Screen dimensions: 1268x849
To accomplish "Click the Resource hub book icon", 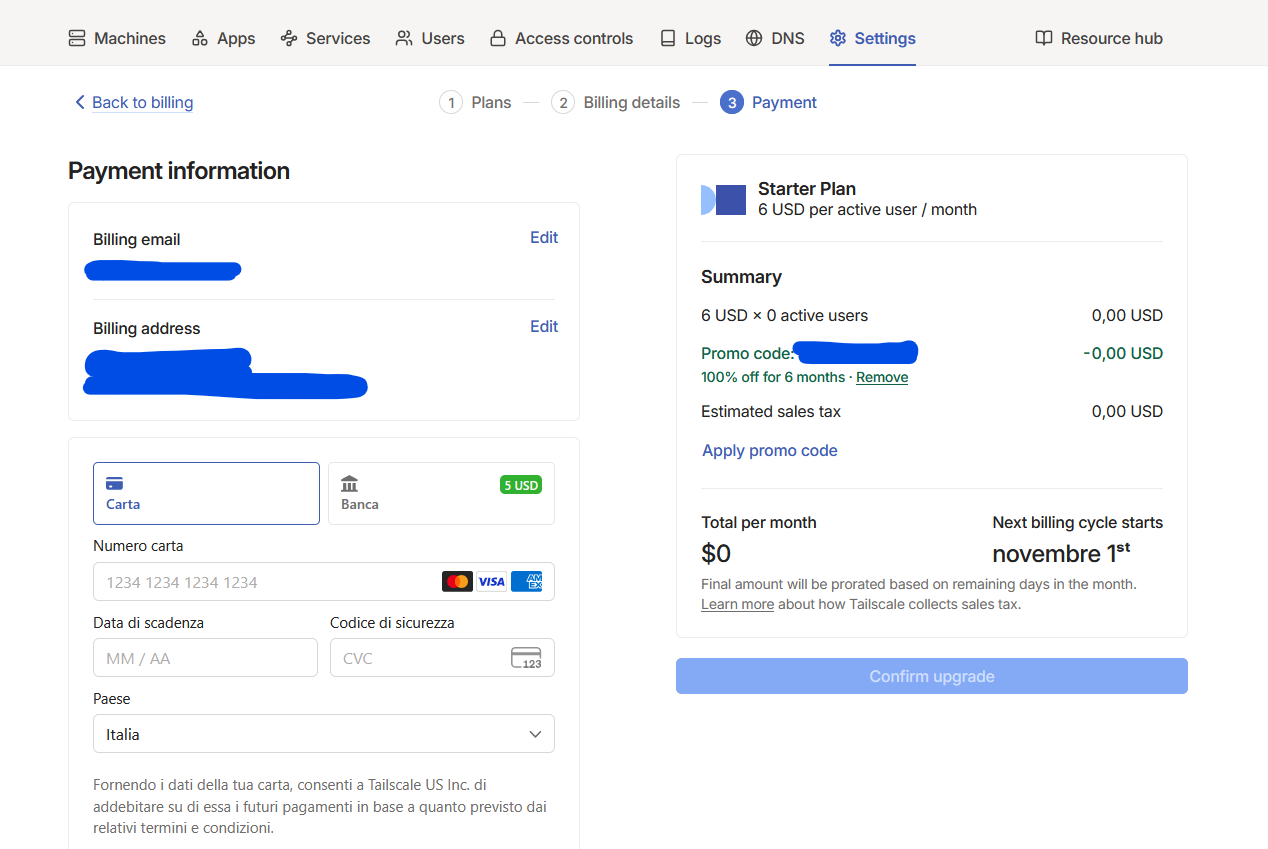I will pos(1044,38).
